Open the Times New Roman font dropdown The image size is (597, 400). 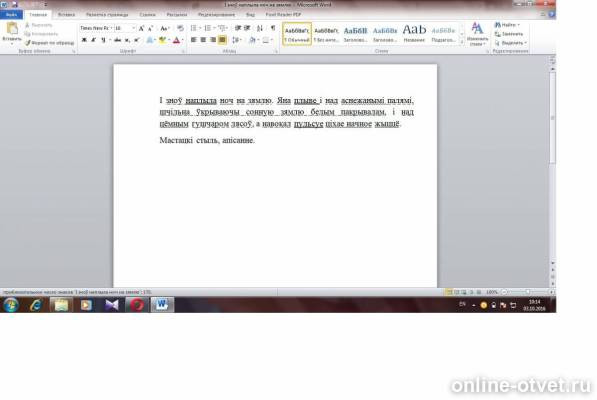(96, 28)
